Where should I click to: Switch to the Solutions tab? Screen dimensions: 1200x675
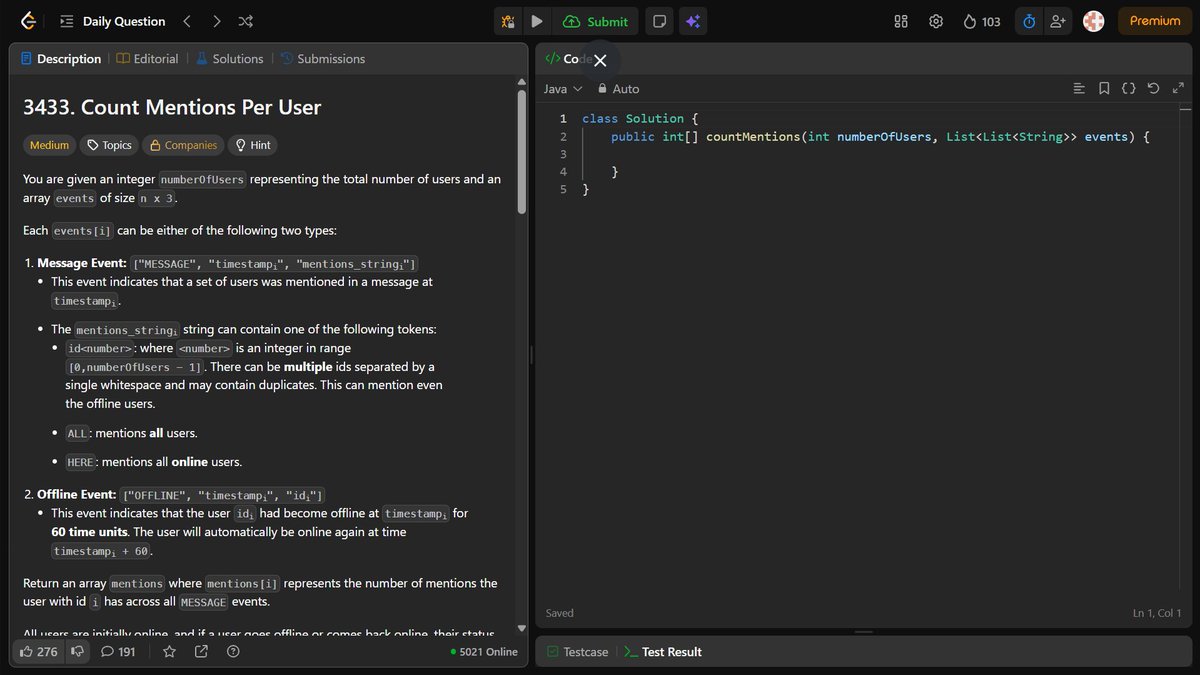(x=229, y=59)
